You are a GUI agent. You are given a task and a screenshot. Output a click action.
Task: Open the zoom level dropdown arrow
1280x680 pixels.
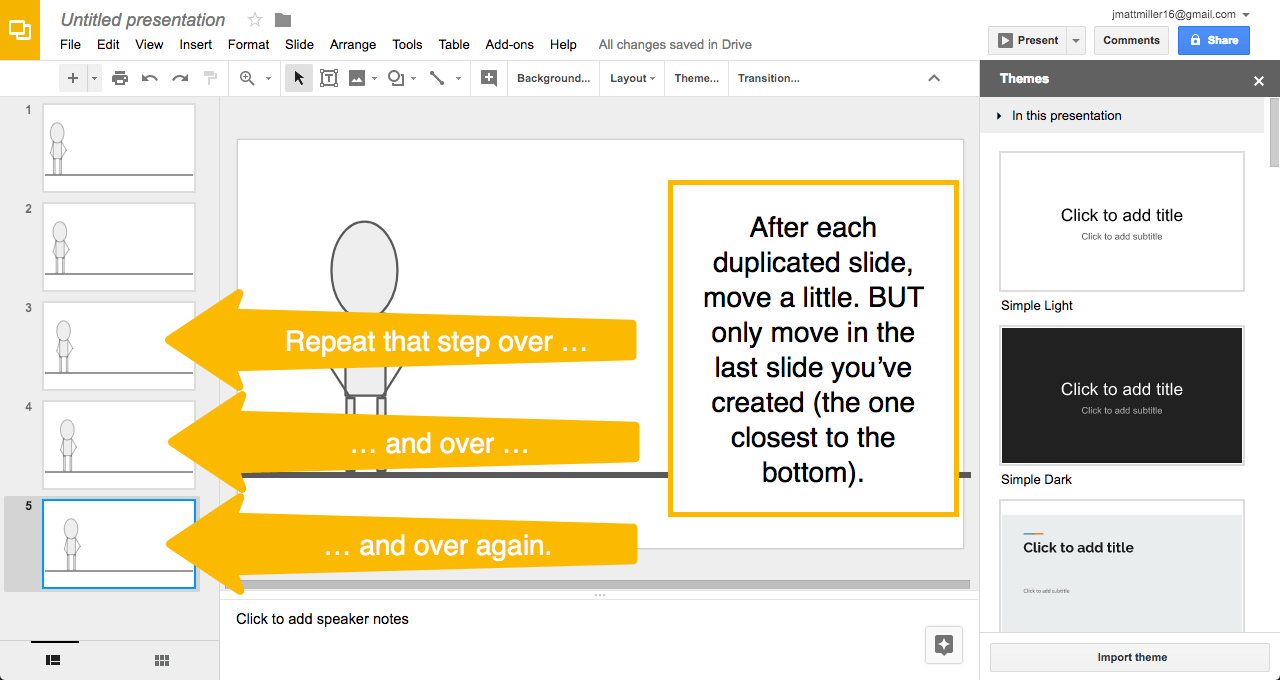pyautogui.click(x=268, y=78)
